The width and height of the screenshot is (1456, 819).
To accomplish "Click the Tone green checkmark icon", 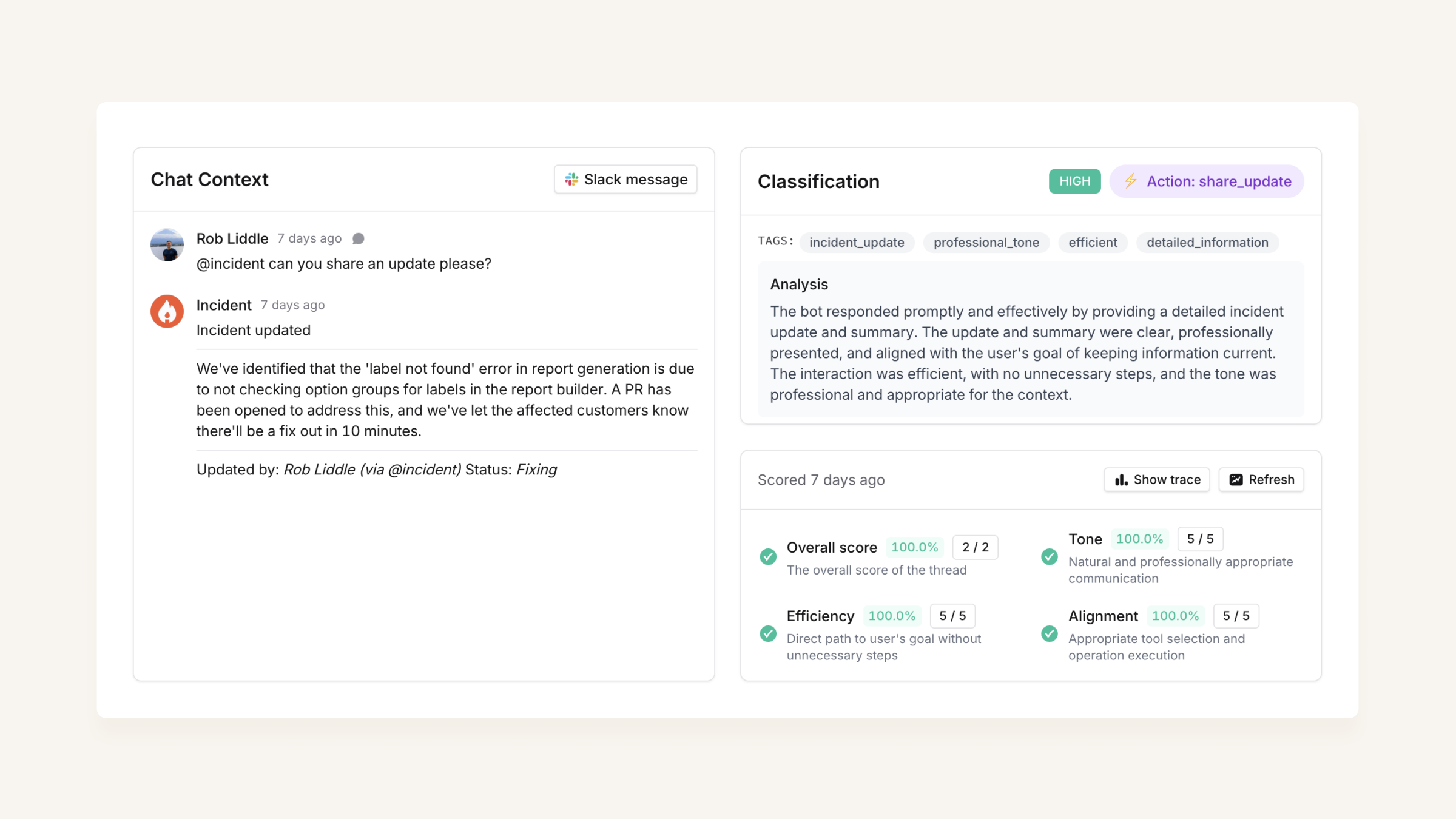I will (1050, 556).
